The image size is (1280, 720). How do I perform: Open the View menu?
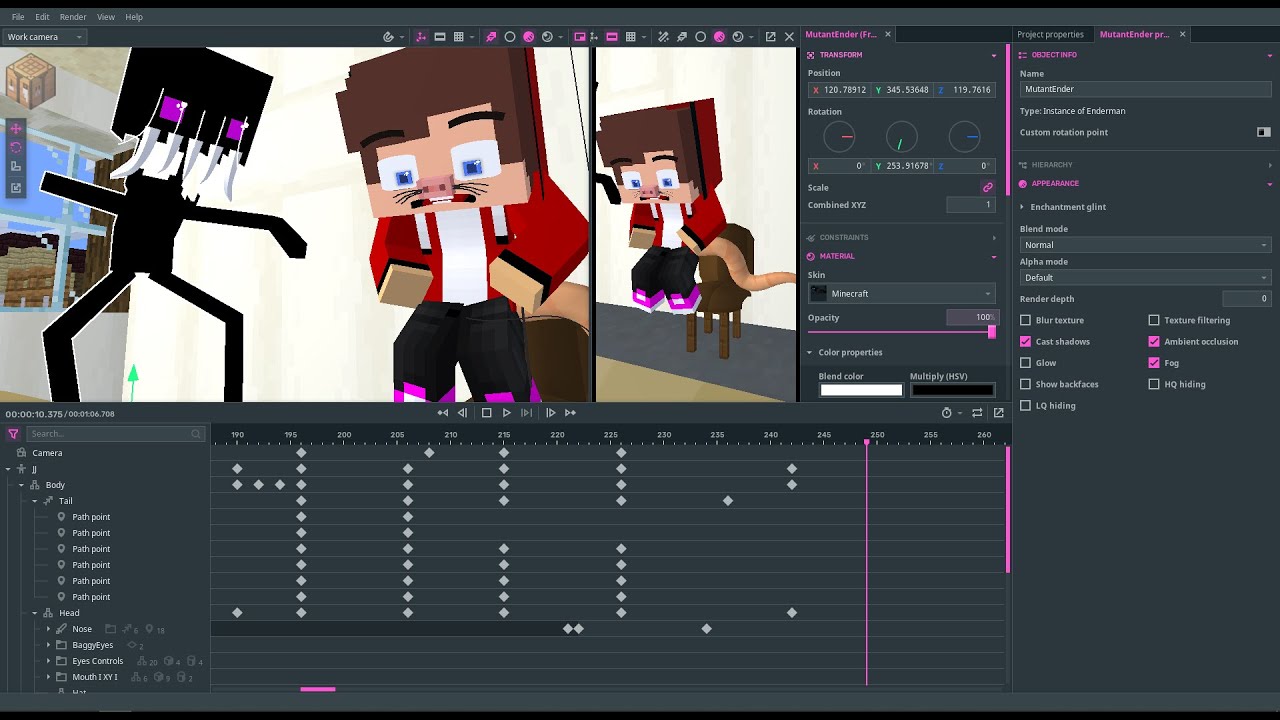point(106,17)
